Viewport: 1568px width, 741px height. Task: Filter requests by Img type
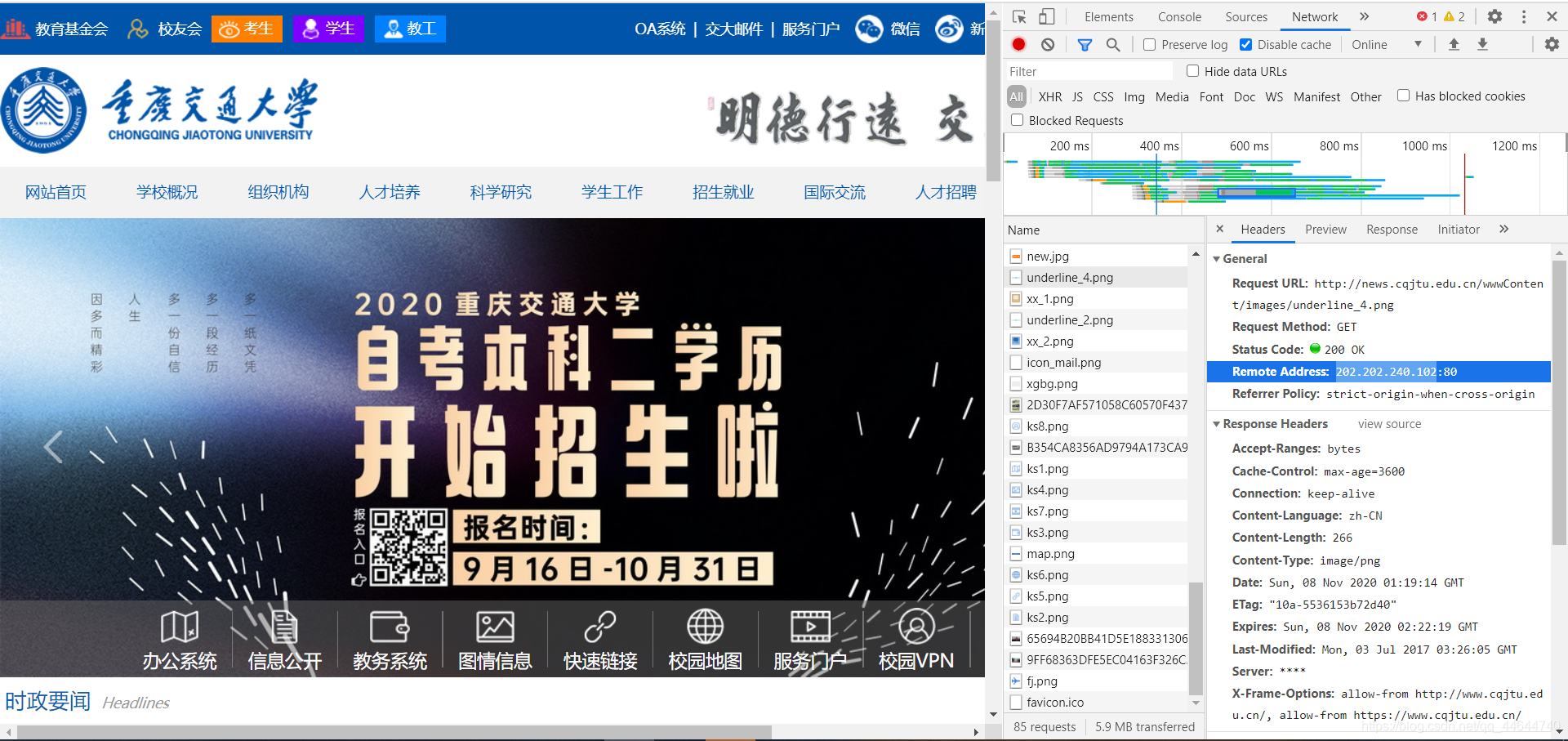[1134, 96]
